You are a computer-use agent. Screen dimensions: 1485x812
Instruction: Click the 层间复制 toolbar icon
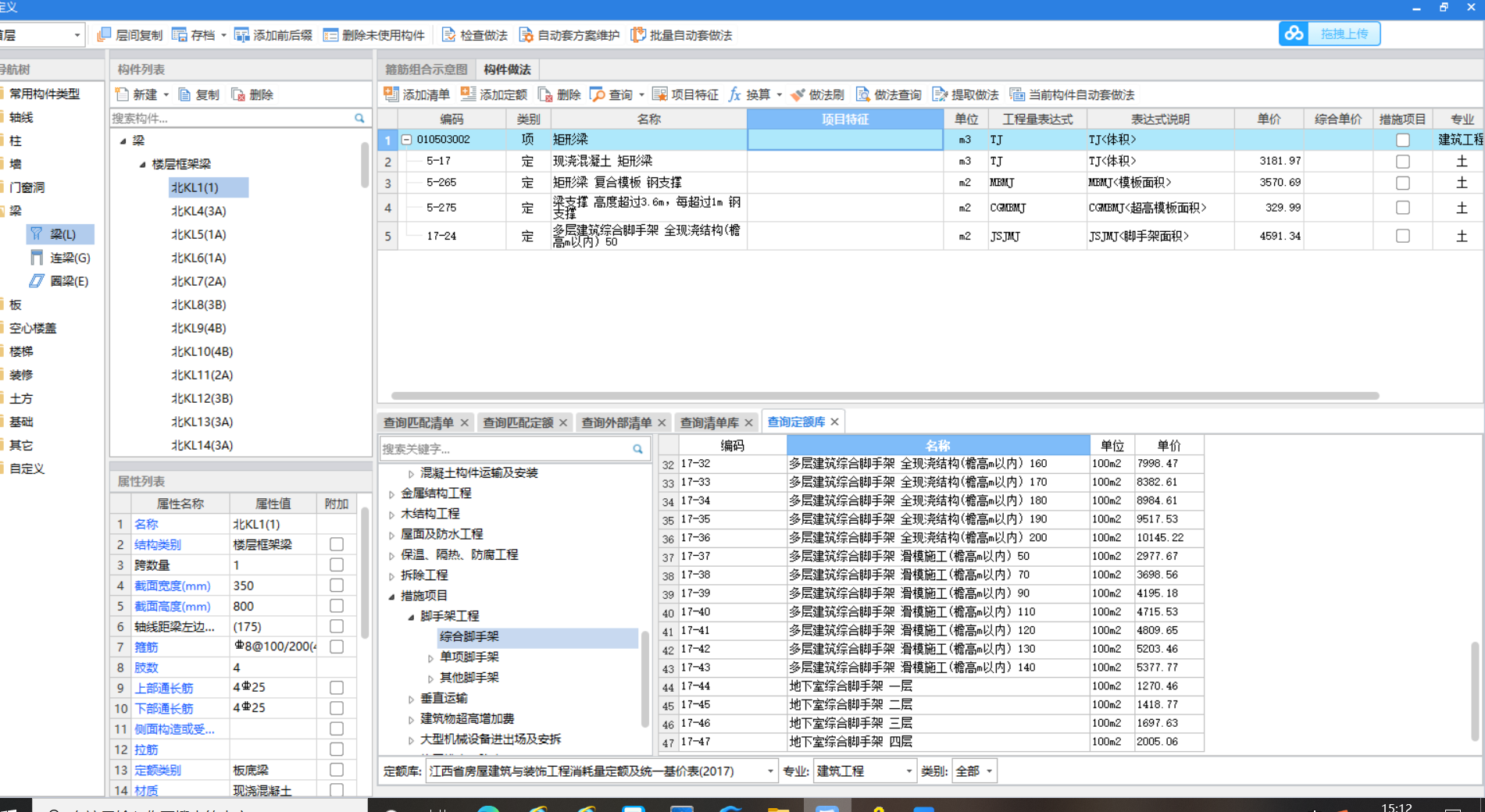[x=103, y=35]
